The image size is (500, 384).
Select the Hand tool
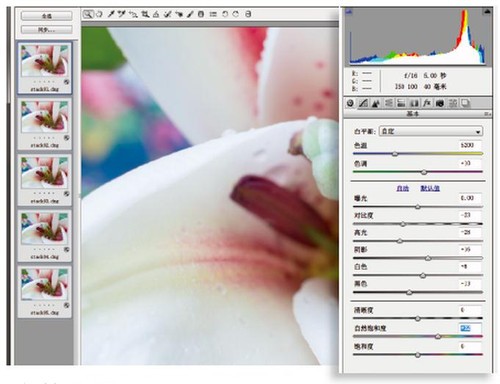click(x=99, y=14)
